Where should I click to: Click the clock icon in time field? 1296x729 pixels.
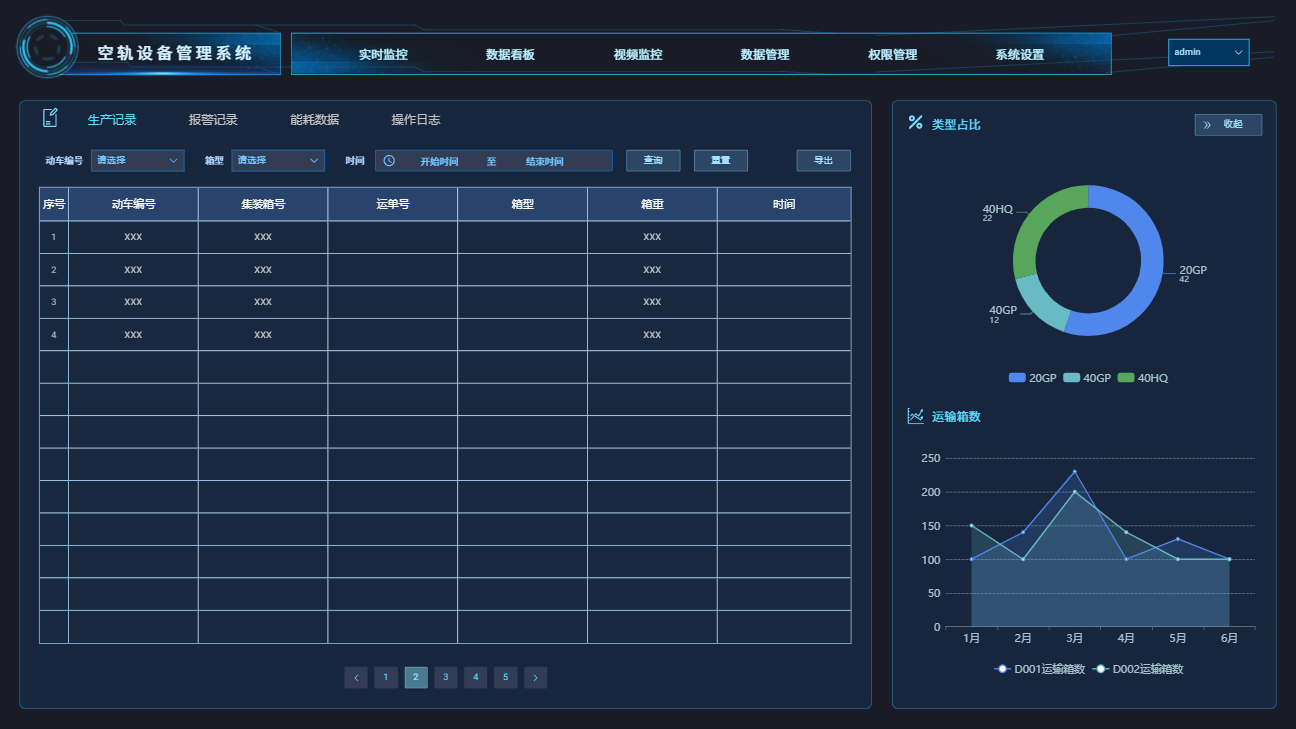pyautogui.click(x=390, y=161)
